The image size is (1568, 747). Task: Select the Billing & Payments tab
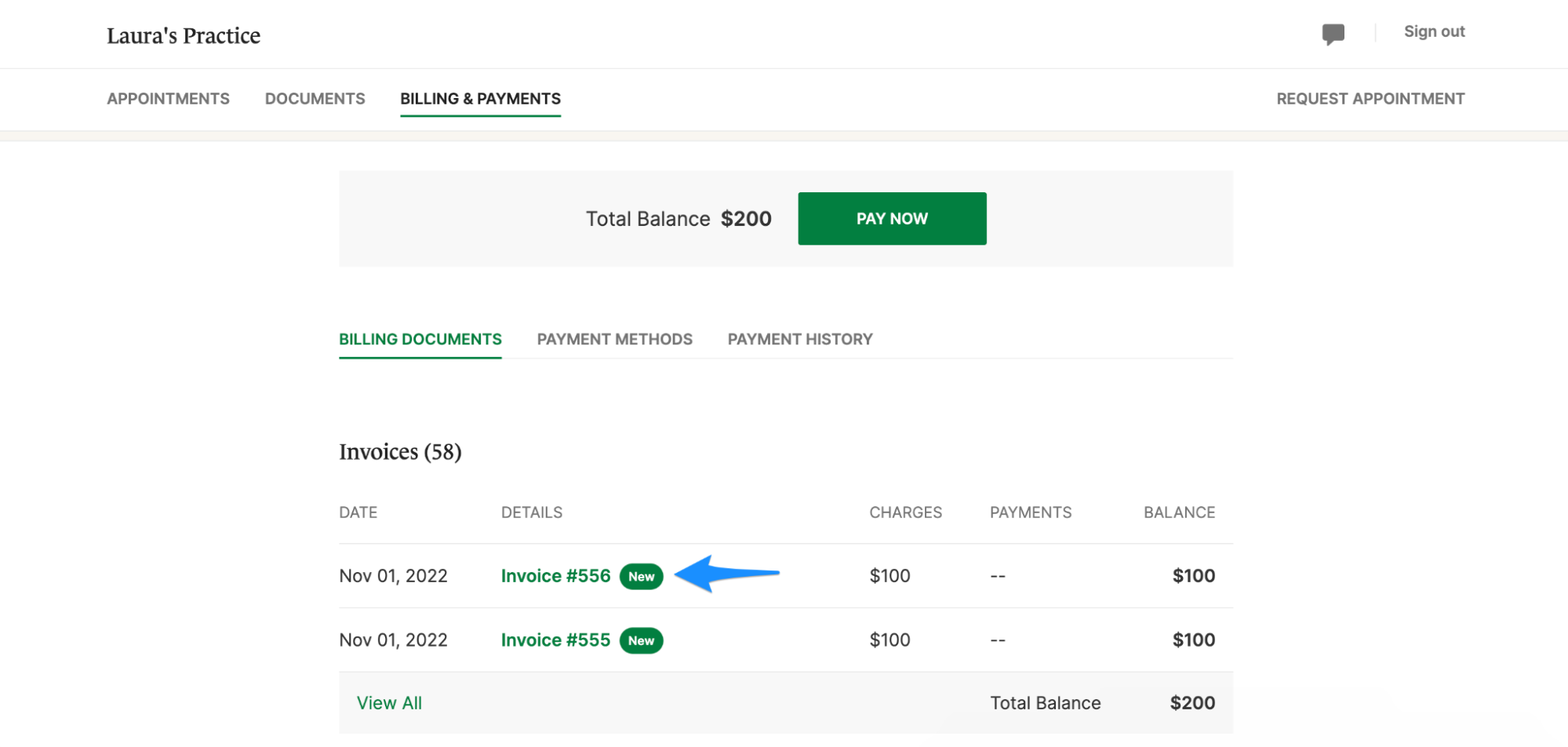(480, 99)
